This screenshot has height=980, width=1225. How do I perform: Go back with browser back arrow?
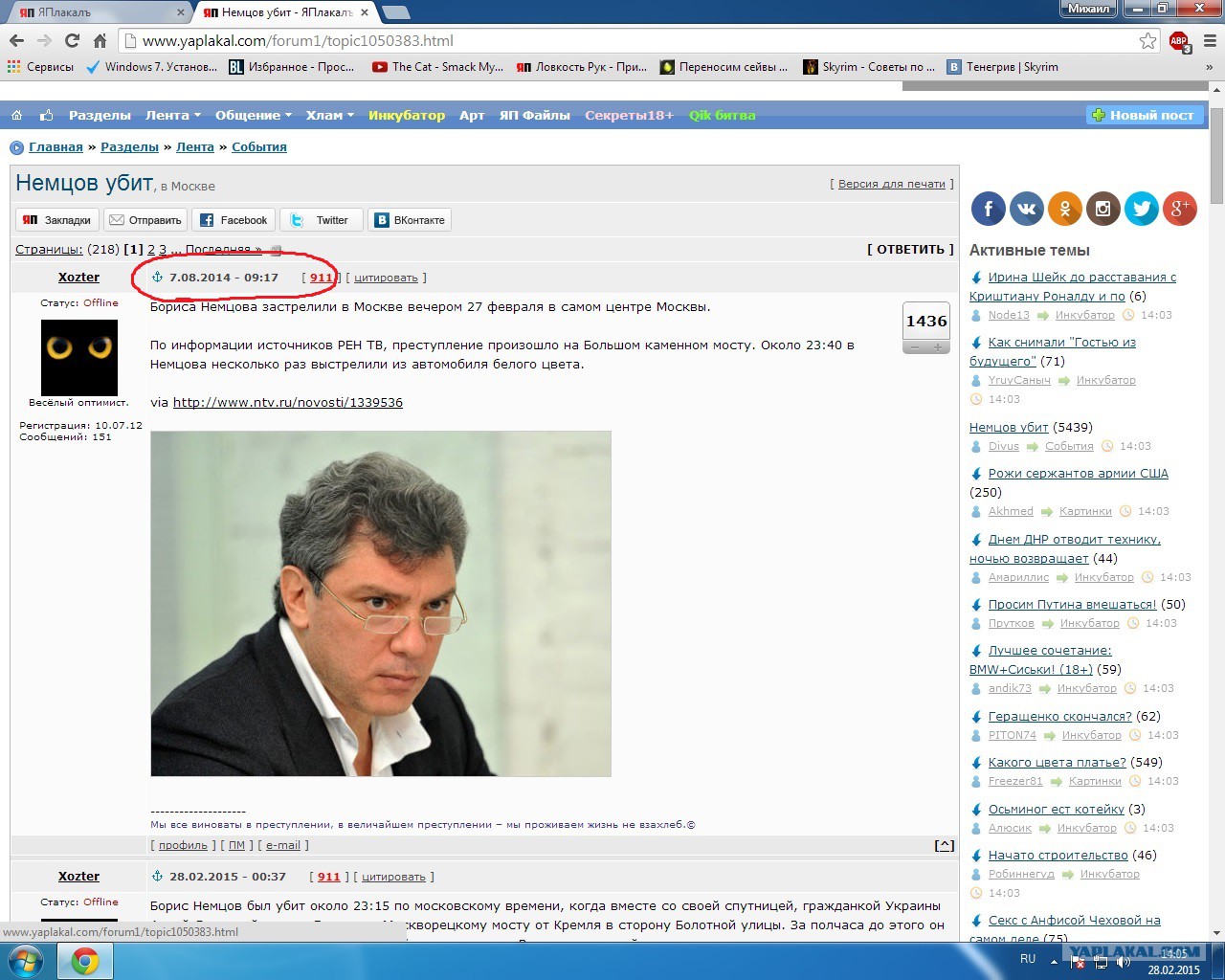(16, 40)
